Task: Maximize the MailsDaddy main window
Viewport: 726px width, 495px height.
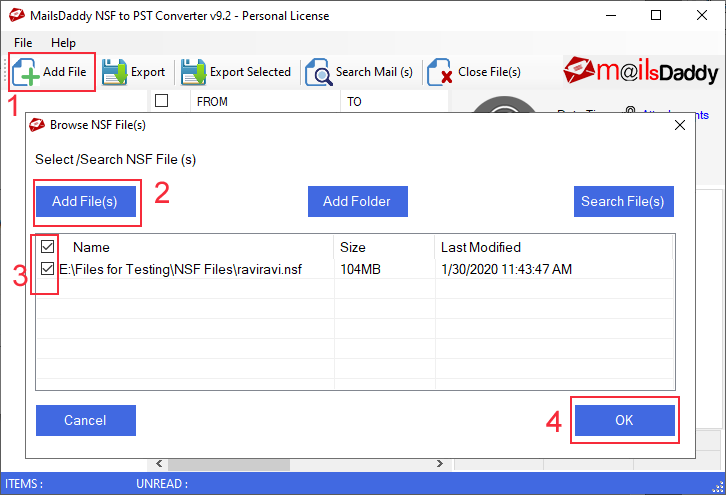Action: [x=656, y=15]
